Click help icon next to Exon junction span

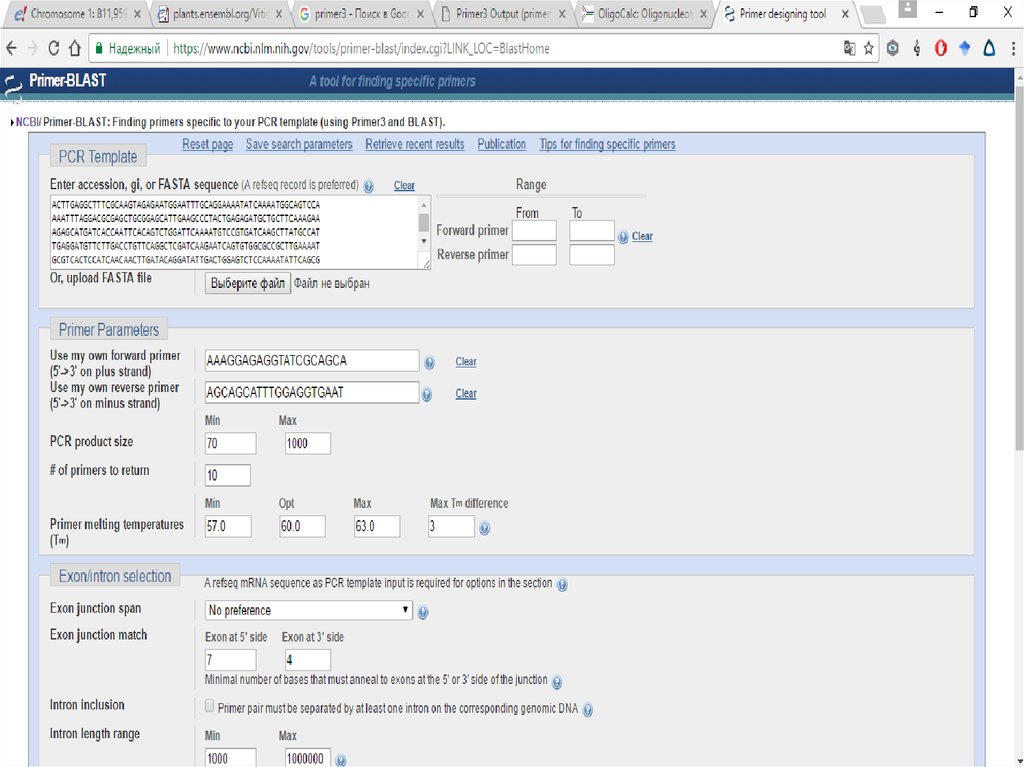click(x=423, y=612)
